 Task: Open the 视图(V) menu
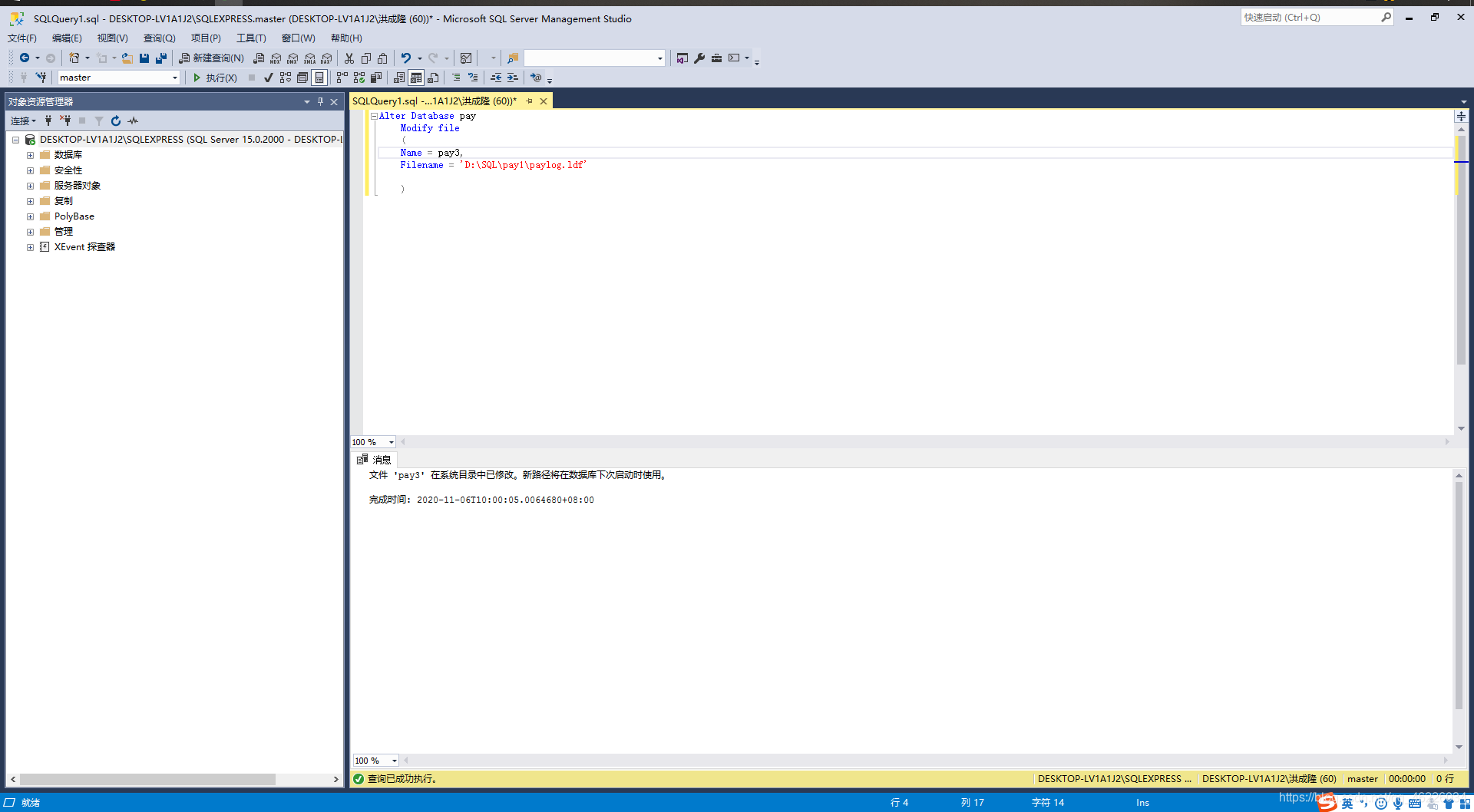112,38
